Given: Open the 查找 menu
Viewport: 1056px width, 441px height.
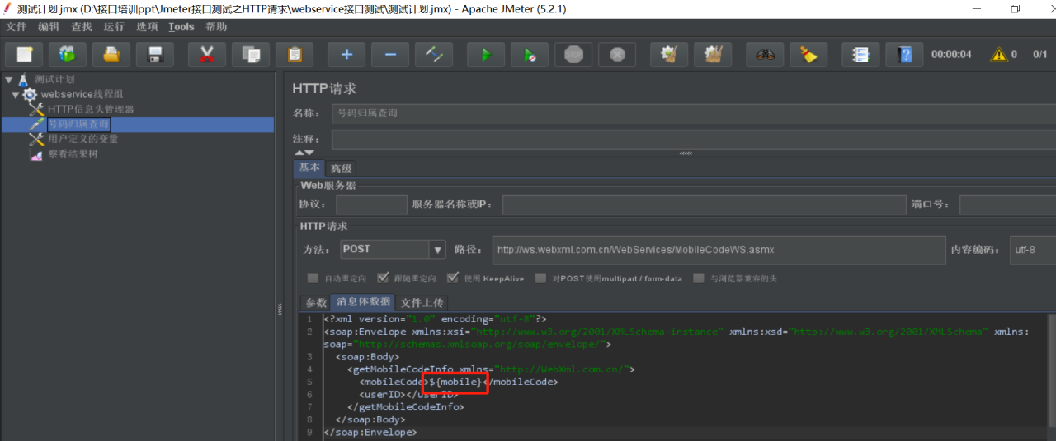Looking at the screenshot, I should tap(81, 27).
